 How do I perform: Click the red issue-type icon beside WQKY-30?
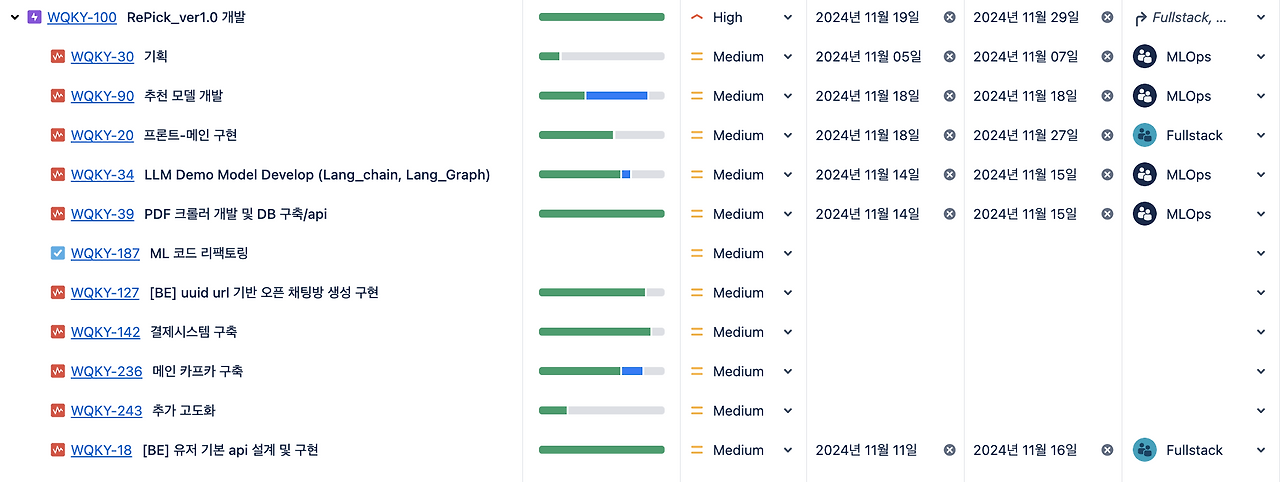pyautogui.click(x=58, y=57)
